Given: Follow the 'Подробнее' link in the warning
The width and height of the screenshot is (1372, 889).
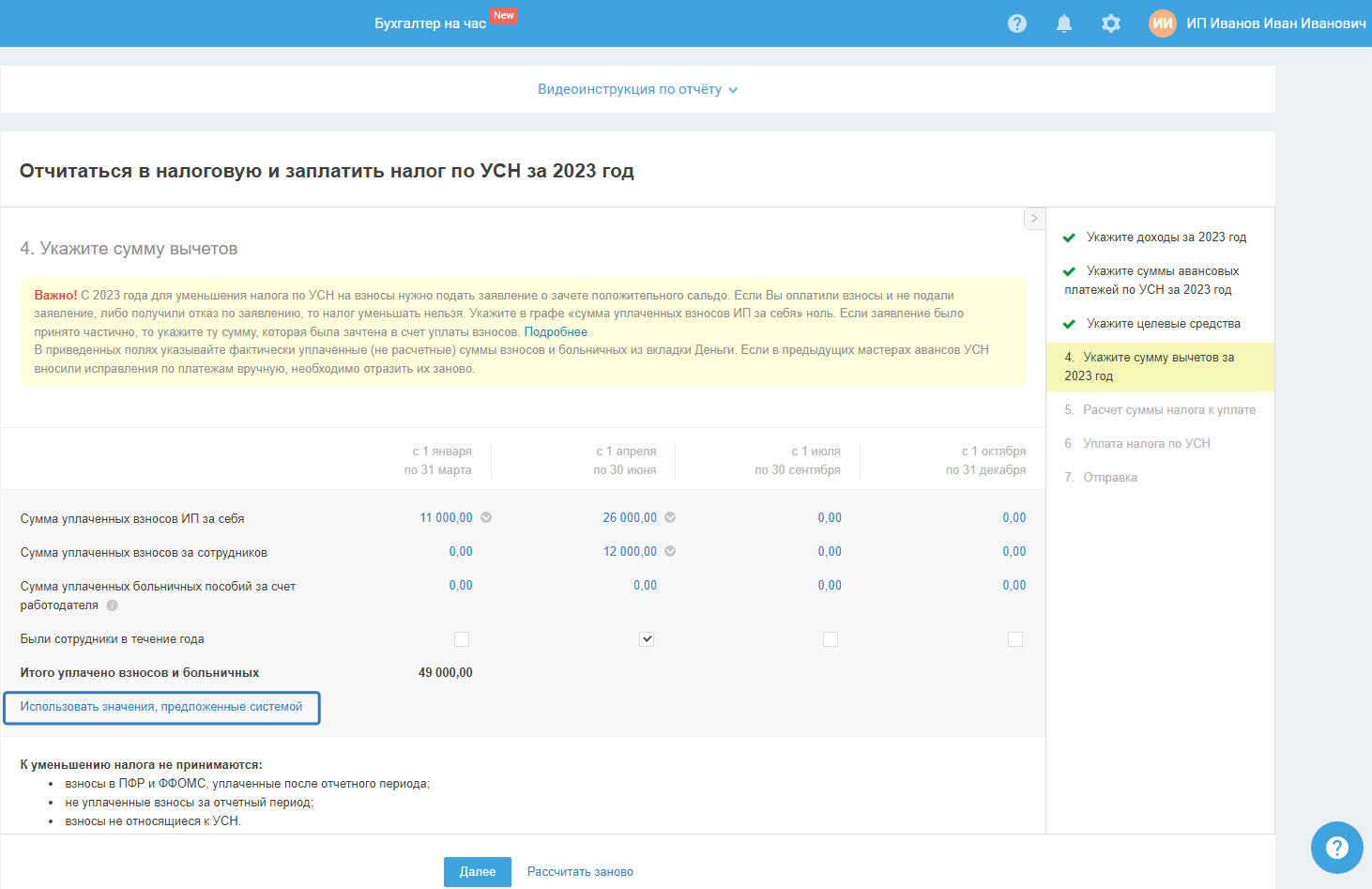Looking at the screenshot, I should [x=556, y=332].
